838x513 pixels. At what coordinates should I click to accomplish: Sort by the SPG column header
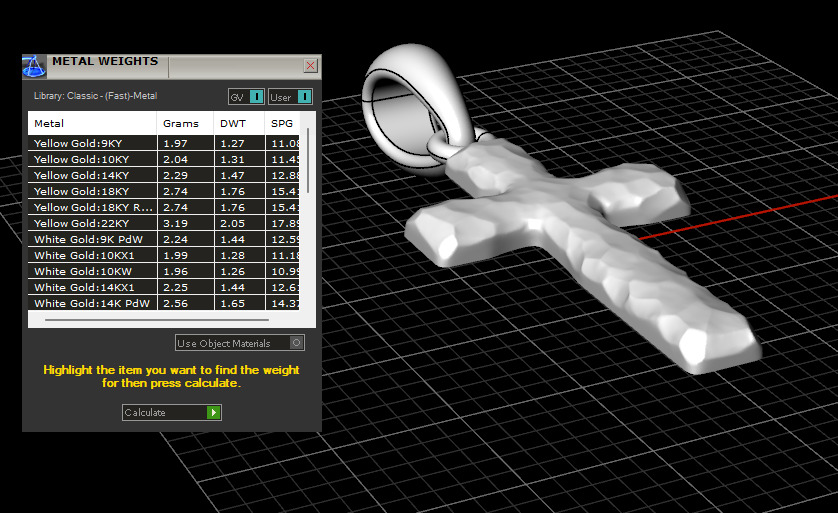[x=282, y=123]
